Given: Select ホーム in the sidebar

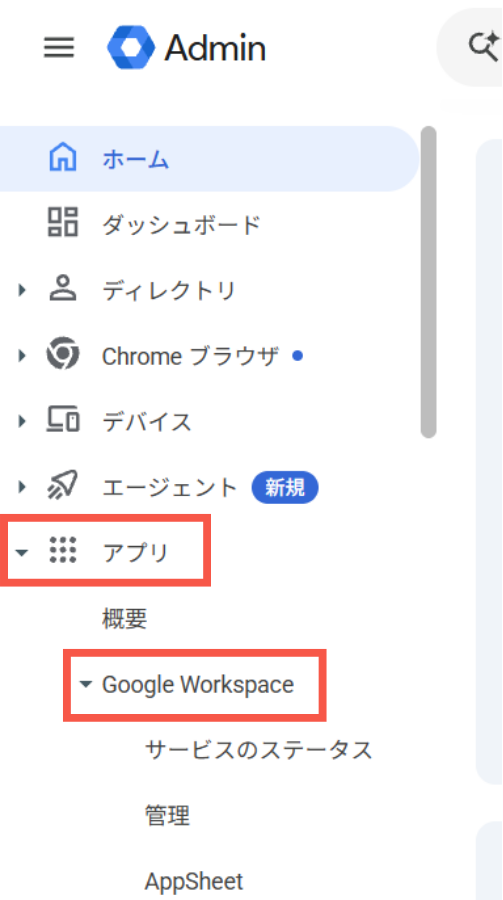Looking at the screenshot, I should (209, 158).
